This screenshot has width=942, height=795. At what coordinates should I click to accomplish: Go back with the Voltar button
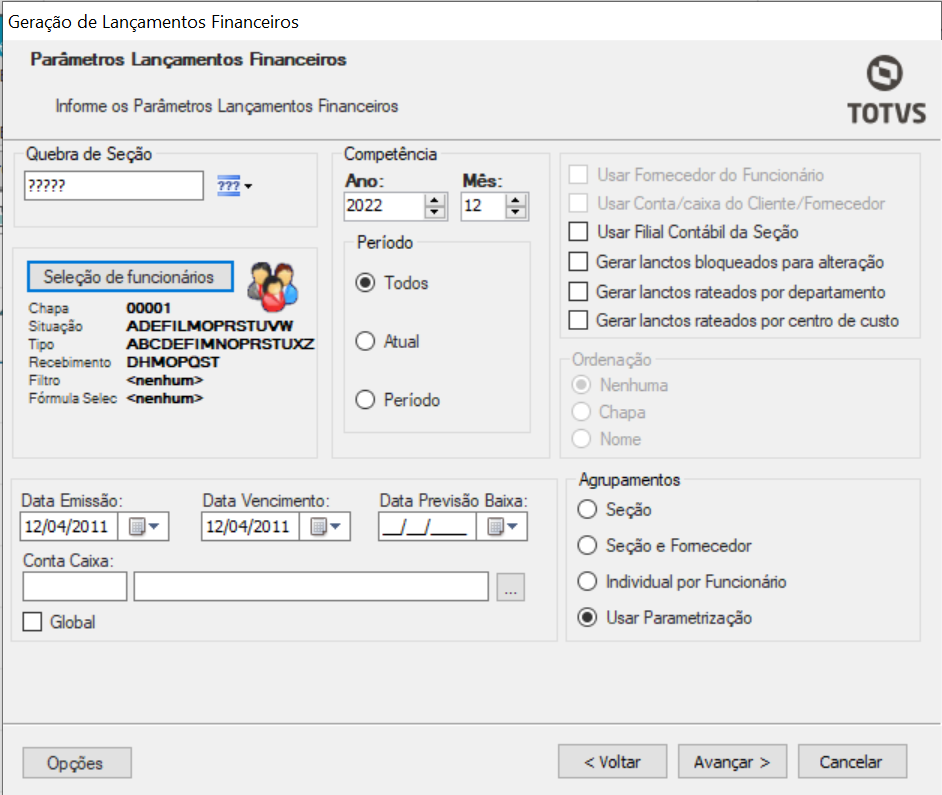[x=612, y=762]
